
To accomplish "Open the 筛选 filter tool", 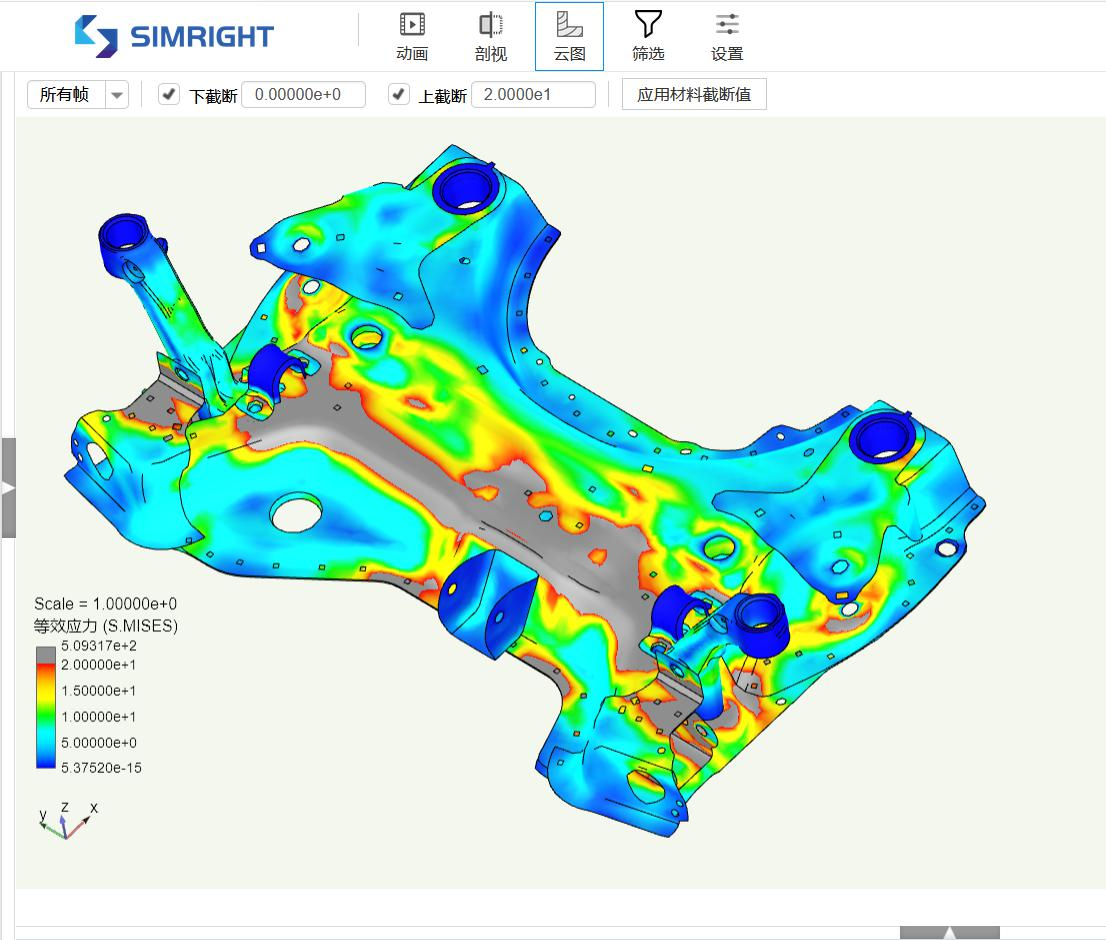I will 648,37.
